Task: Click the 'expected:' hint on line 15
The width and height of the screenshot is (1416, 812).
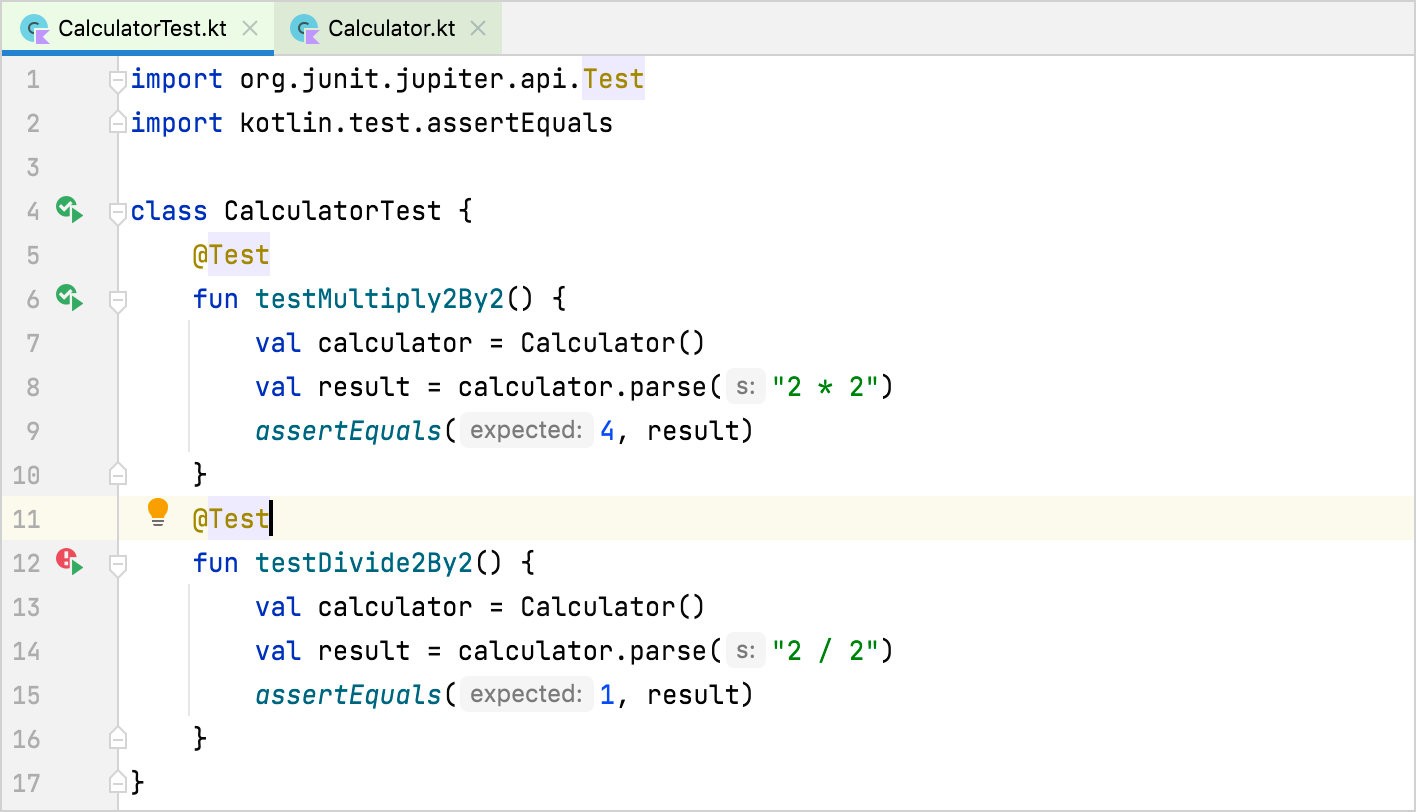Action: click(526, 695)
